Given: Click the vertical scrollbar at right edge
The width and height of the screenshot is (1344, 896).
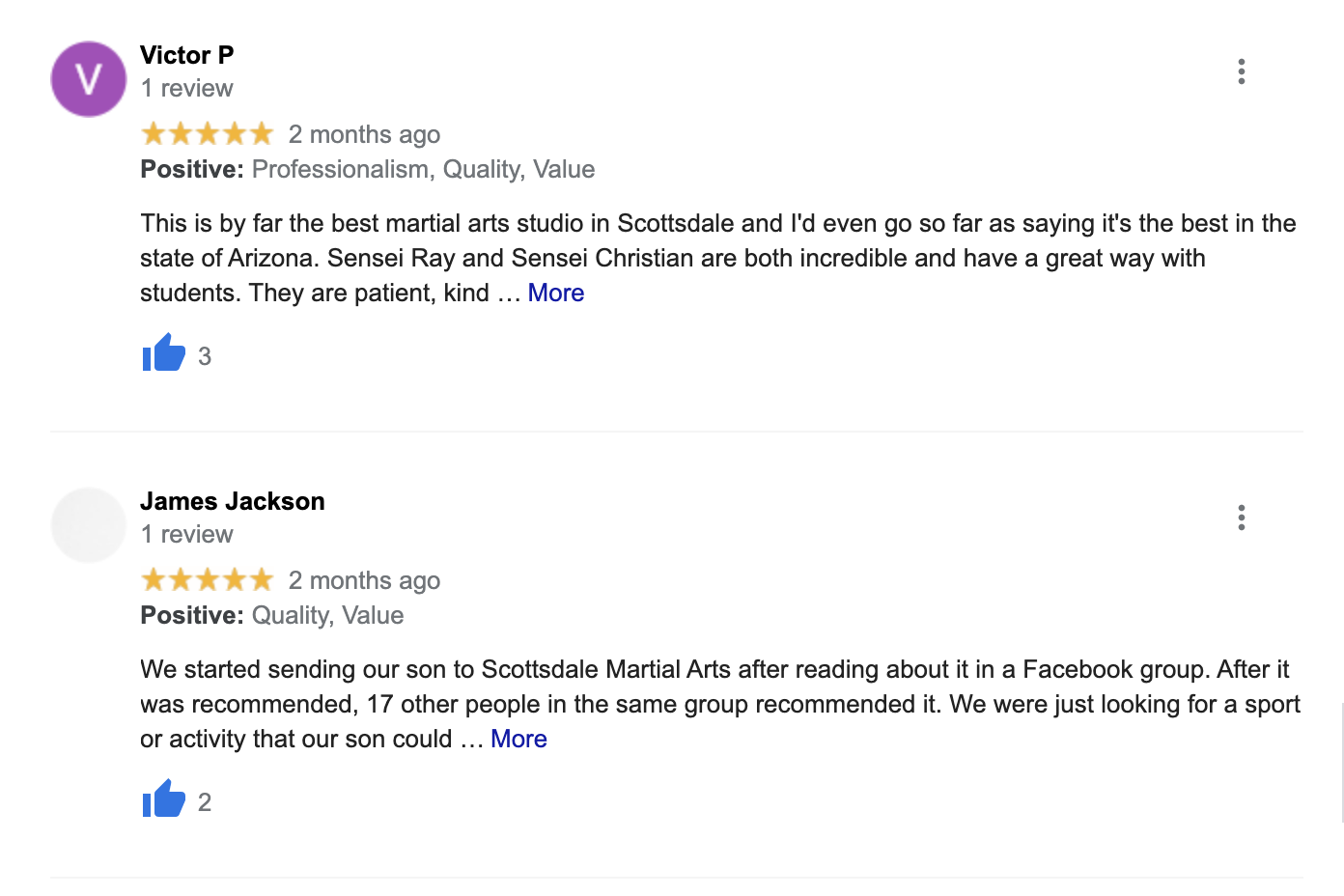Looking at the screenshot, I should (1342, 763).
